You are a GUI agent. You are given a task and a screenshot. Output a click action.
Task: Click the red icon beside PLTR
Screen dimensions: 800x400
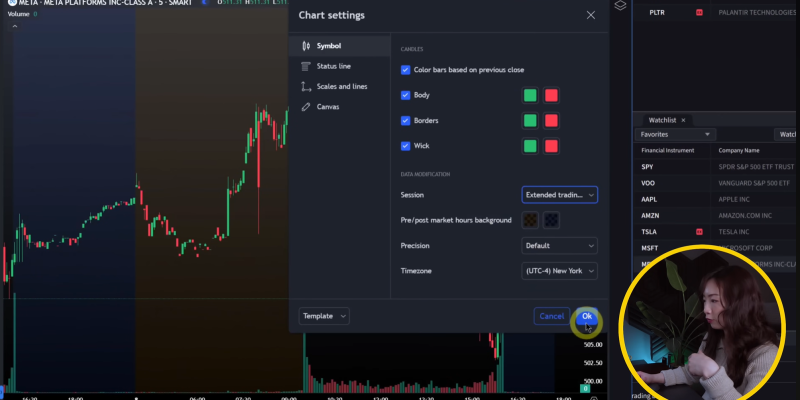[x=699, y=12]
